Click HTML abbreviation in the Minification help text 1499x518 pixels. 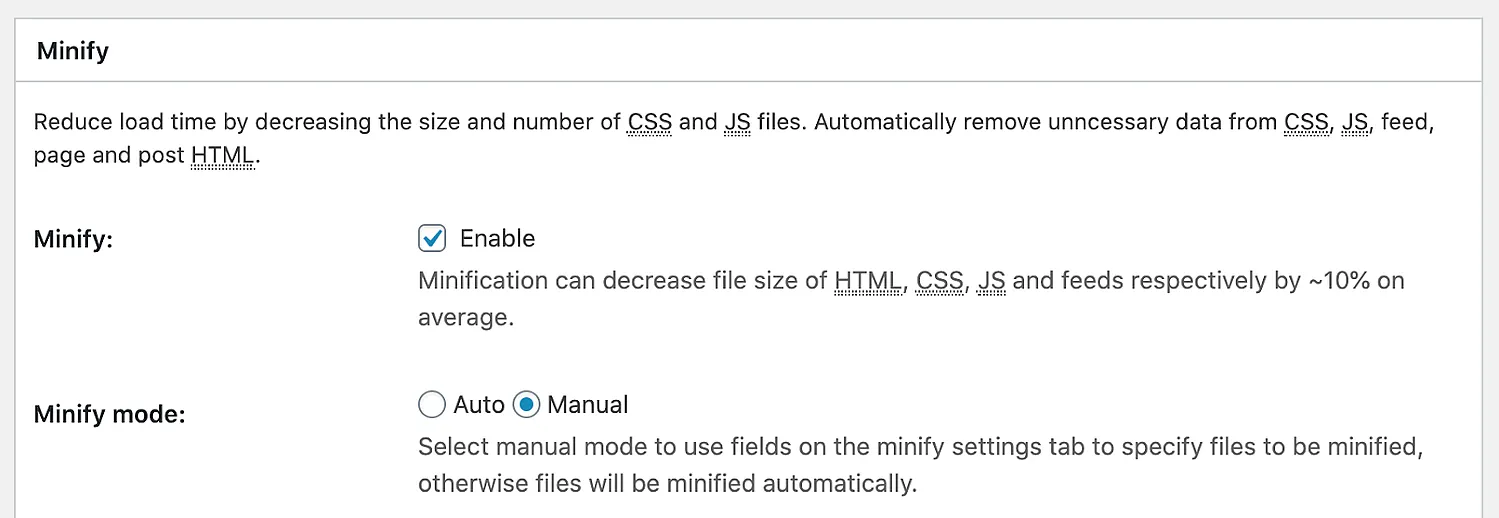click(867, 280)
